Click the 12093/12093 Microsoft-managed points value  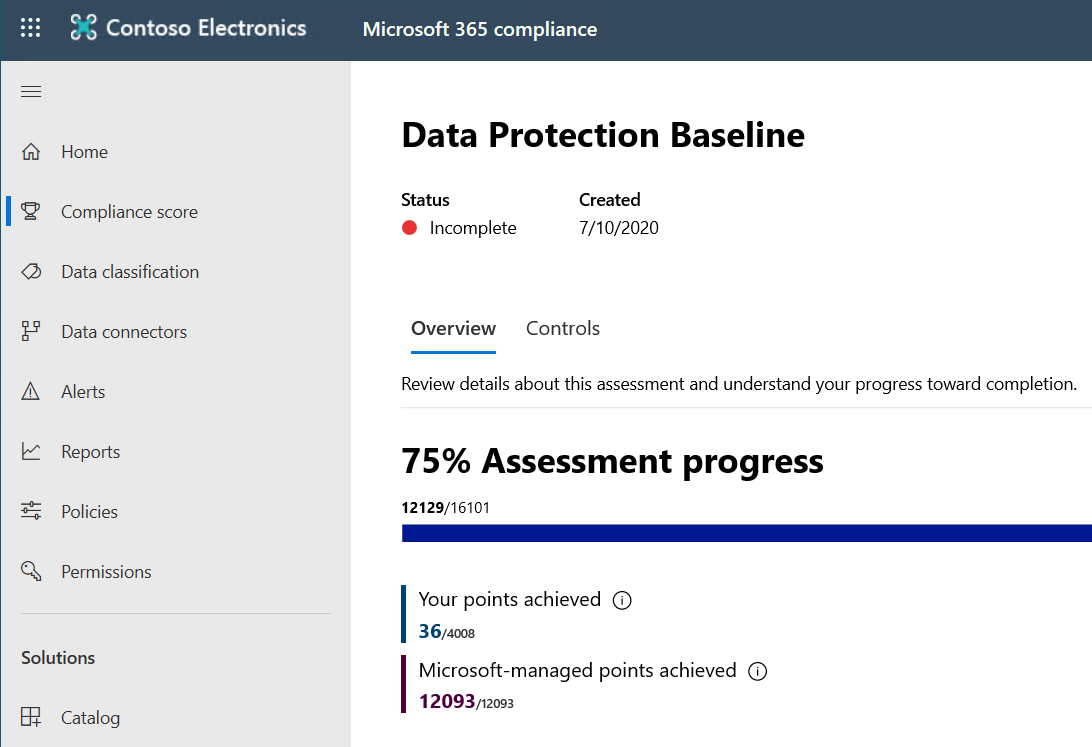[x=466, y=702]
